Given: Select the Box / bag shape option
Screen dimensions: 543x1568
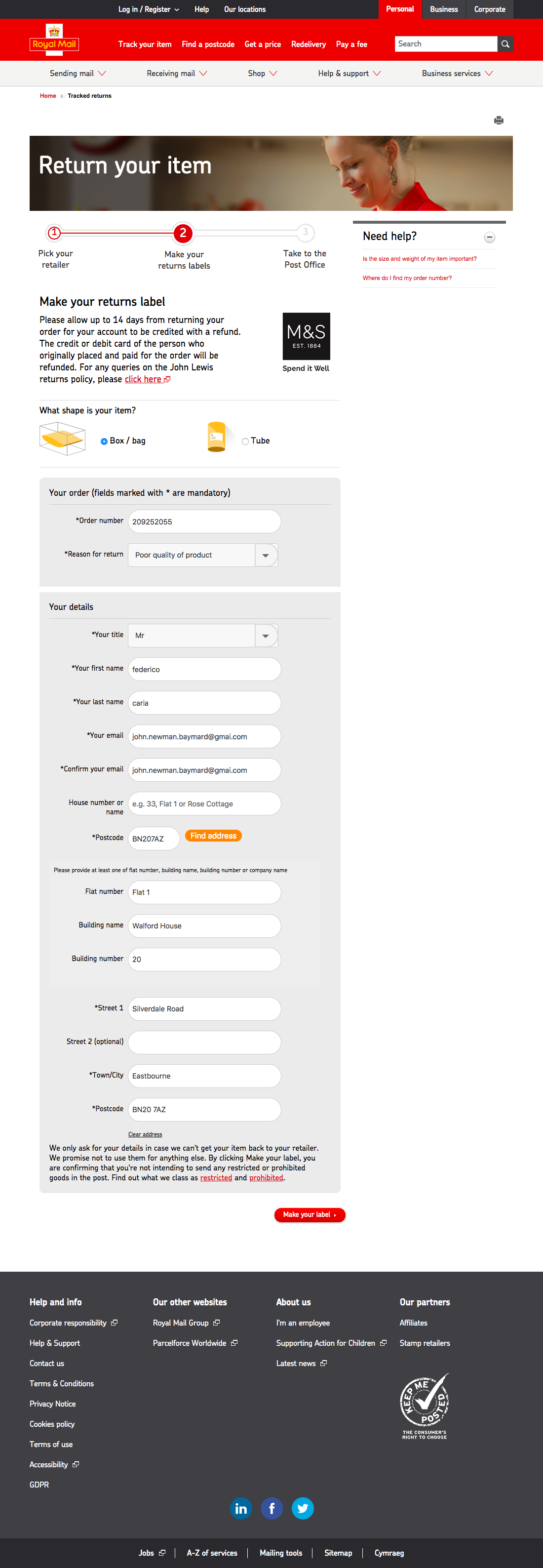Looking at the screenshot, I should (x=104, y=442).
